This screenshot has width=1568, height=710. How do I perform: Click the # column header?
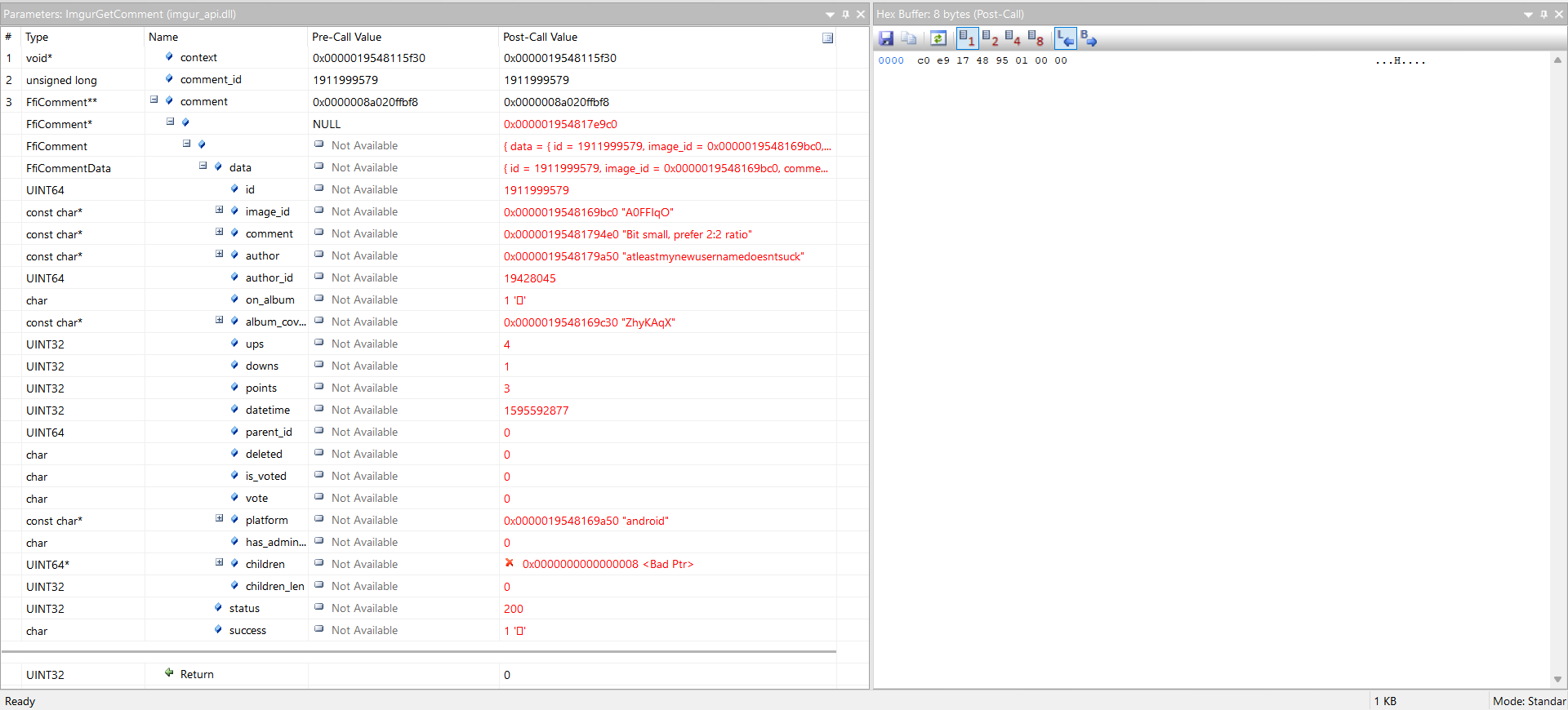(11, 37)
